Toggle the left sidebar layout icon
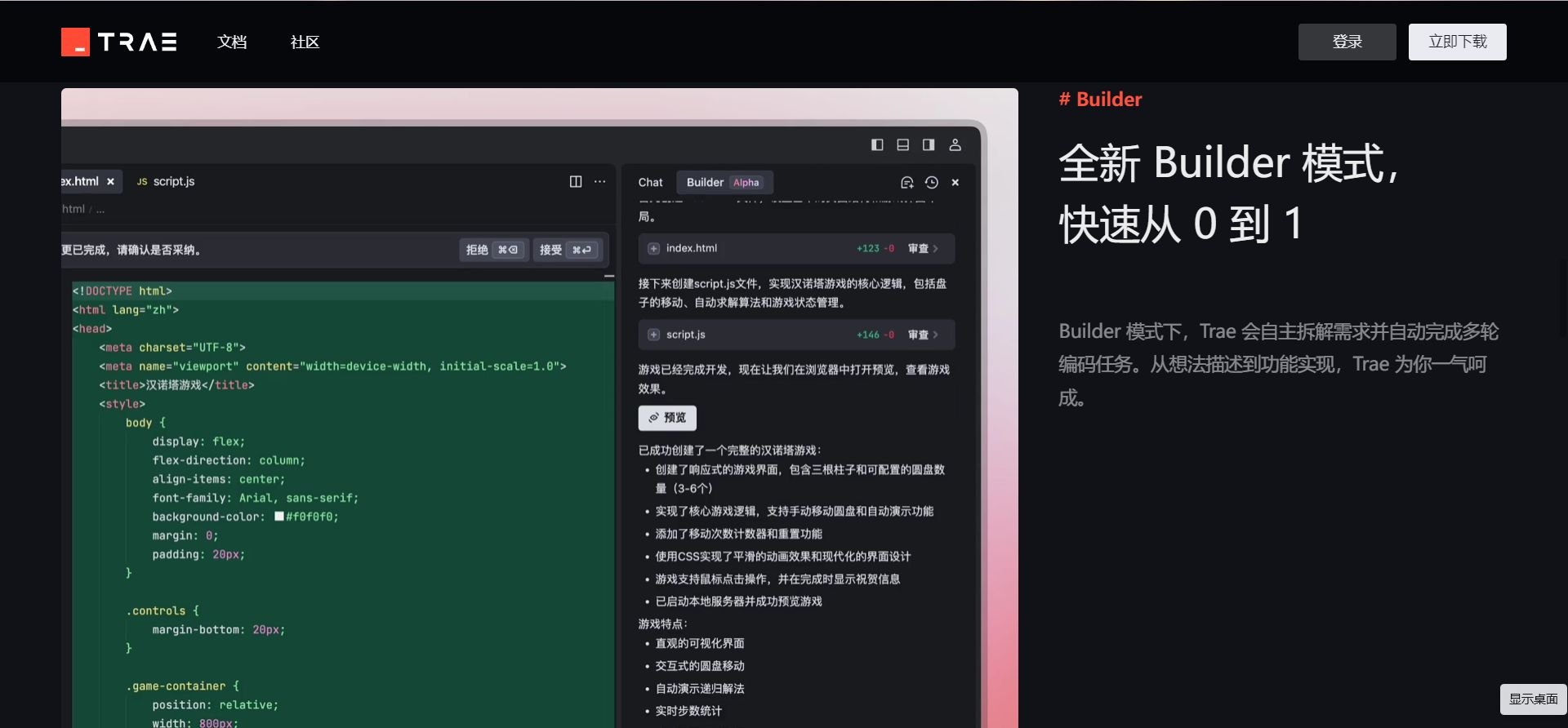Screen dimensions: 1568x728 (877, 144)
